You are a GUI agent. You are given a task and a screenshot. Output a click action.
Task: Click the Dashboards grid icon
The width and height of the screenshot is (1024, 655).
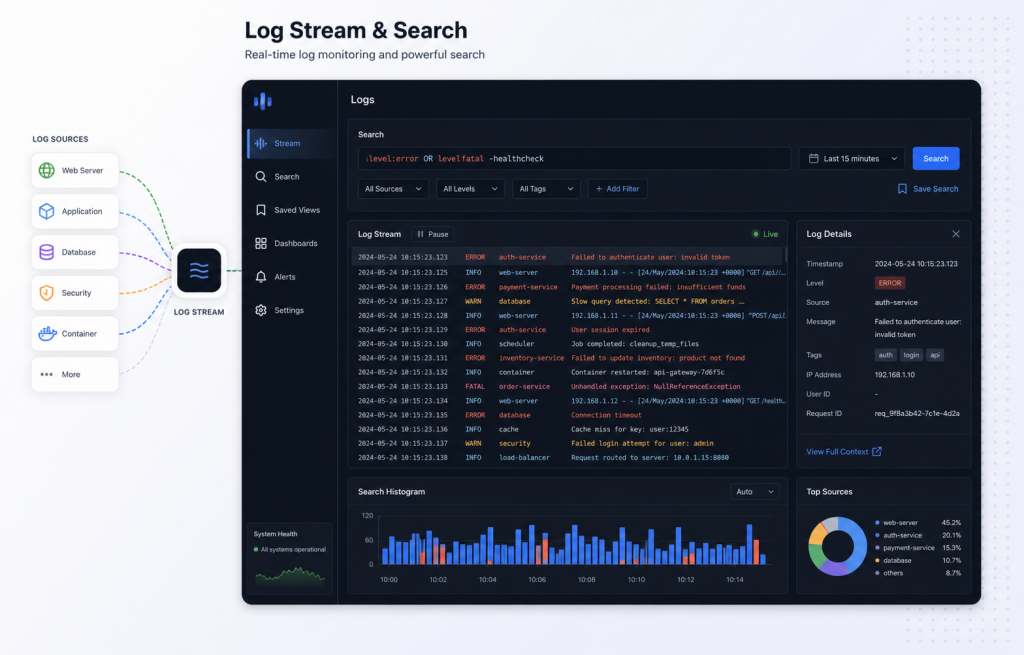pos(261,243)
